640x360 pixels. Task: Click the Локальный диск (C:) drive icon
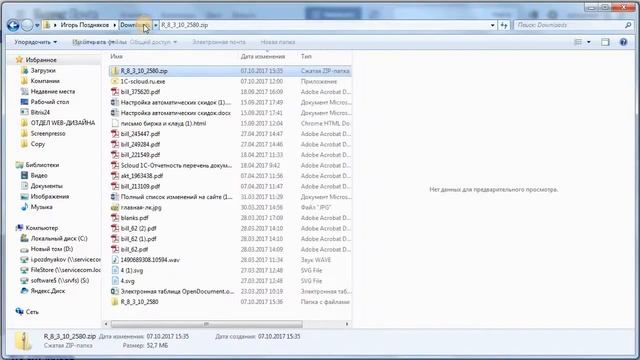(24, 238)
